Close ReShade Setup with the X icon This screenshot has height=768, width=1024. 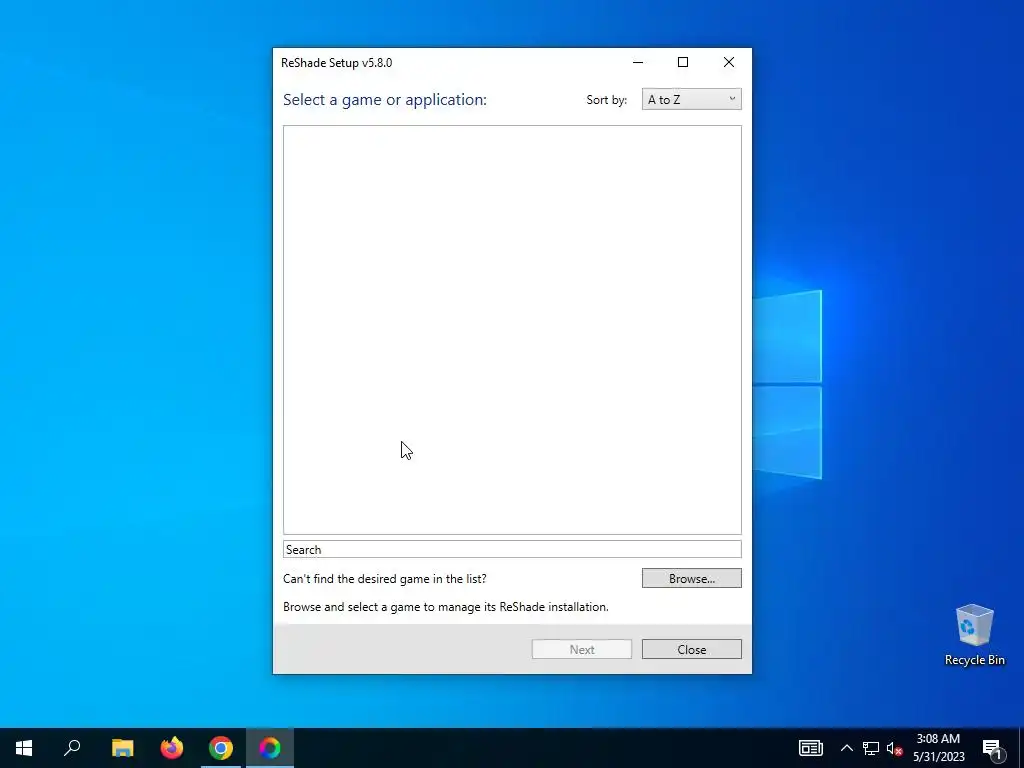729,62
